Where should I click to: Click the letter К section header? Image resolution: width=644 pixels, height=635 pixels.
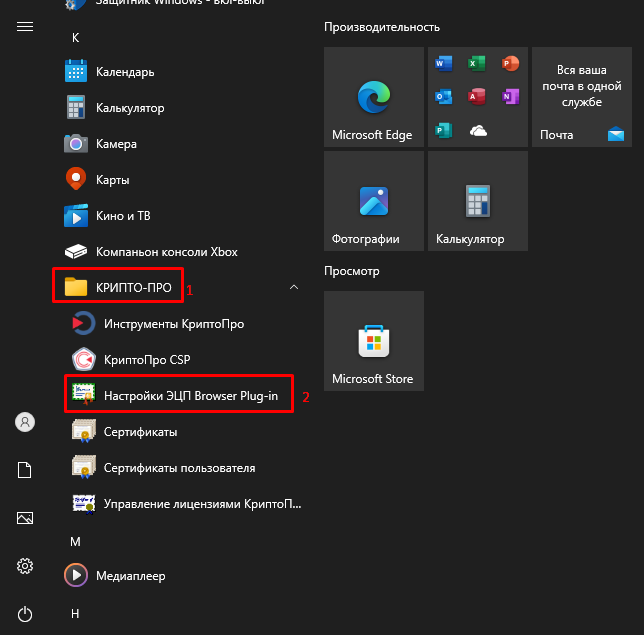76,38
